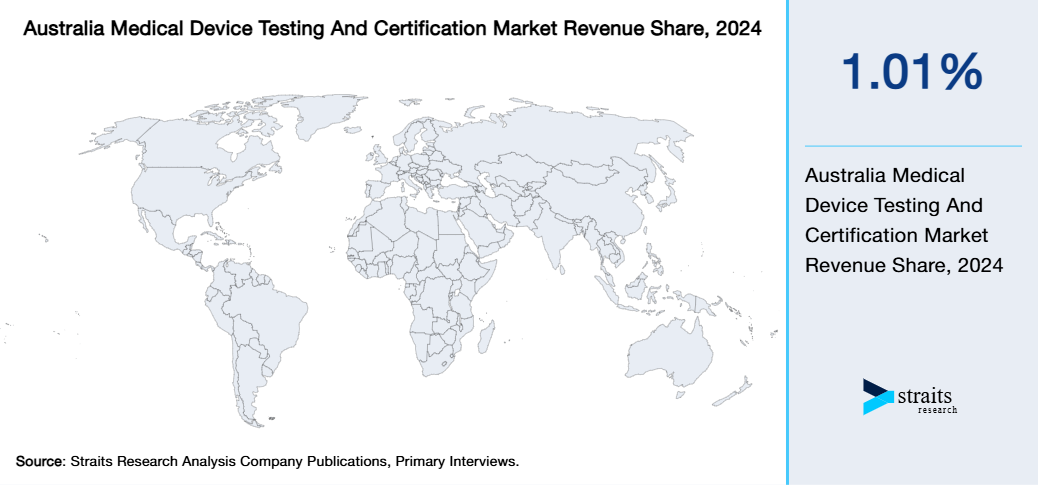
Task: Click the chart title about Australia Medical Device Testing
Action: tap(392, 30)
